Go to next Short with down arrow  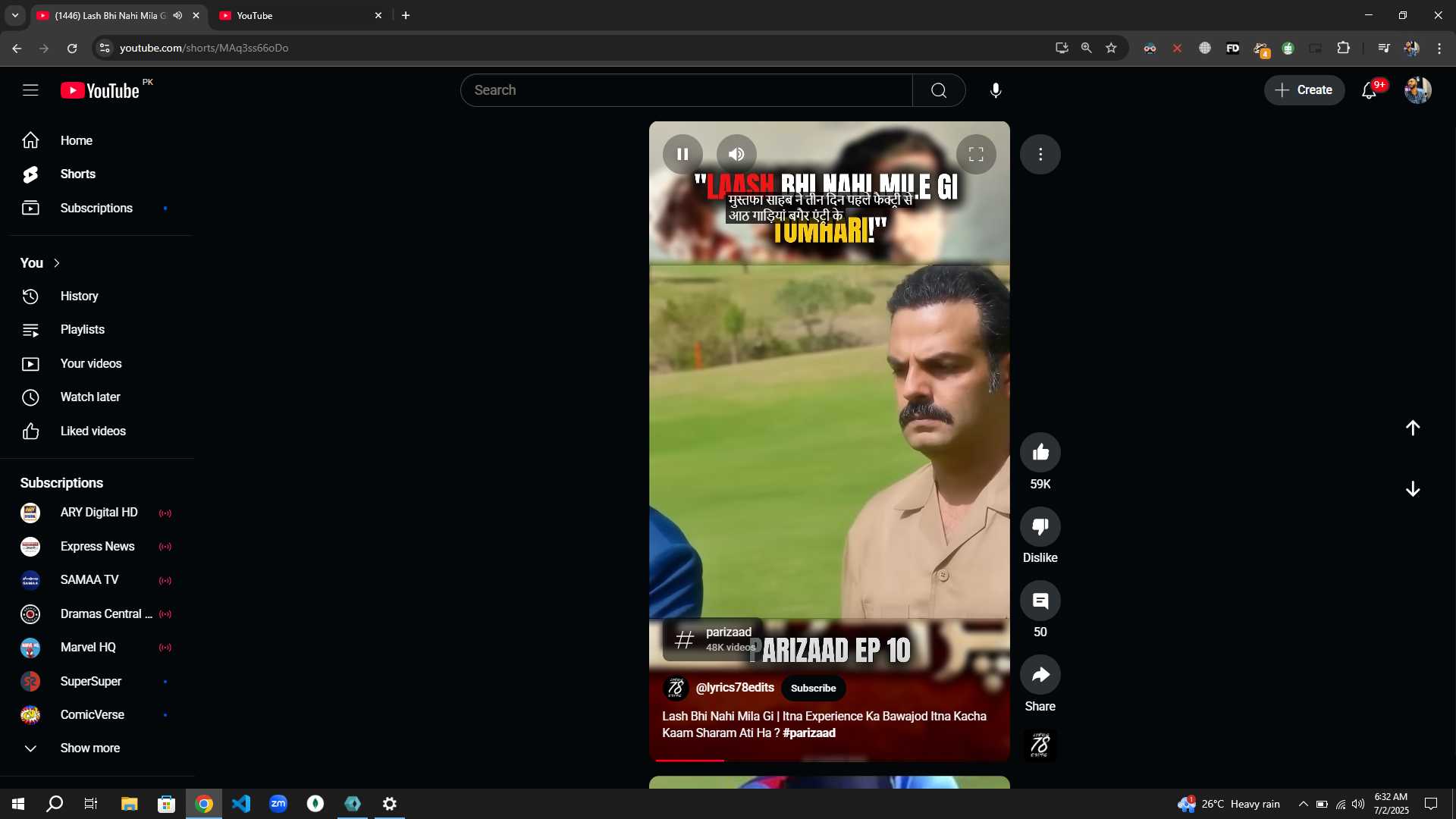(1413, 489)
